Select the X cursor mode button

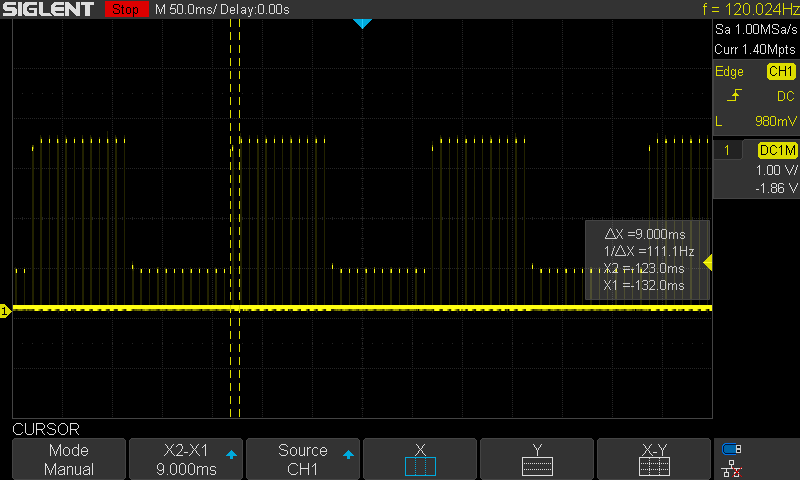420,459
